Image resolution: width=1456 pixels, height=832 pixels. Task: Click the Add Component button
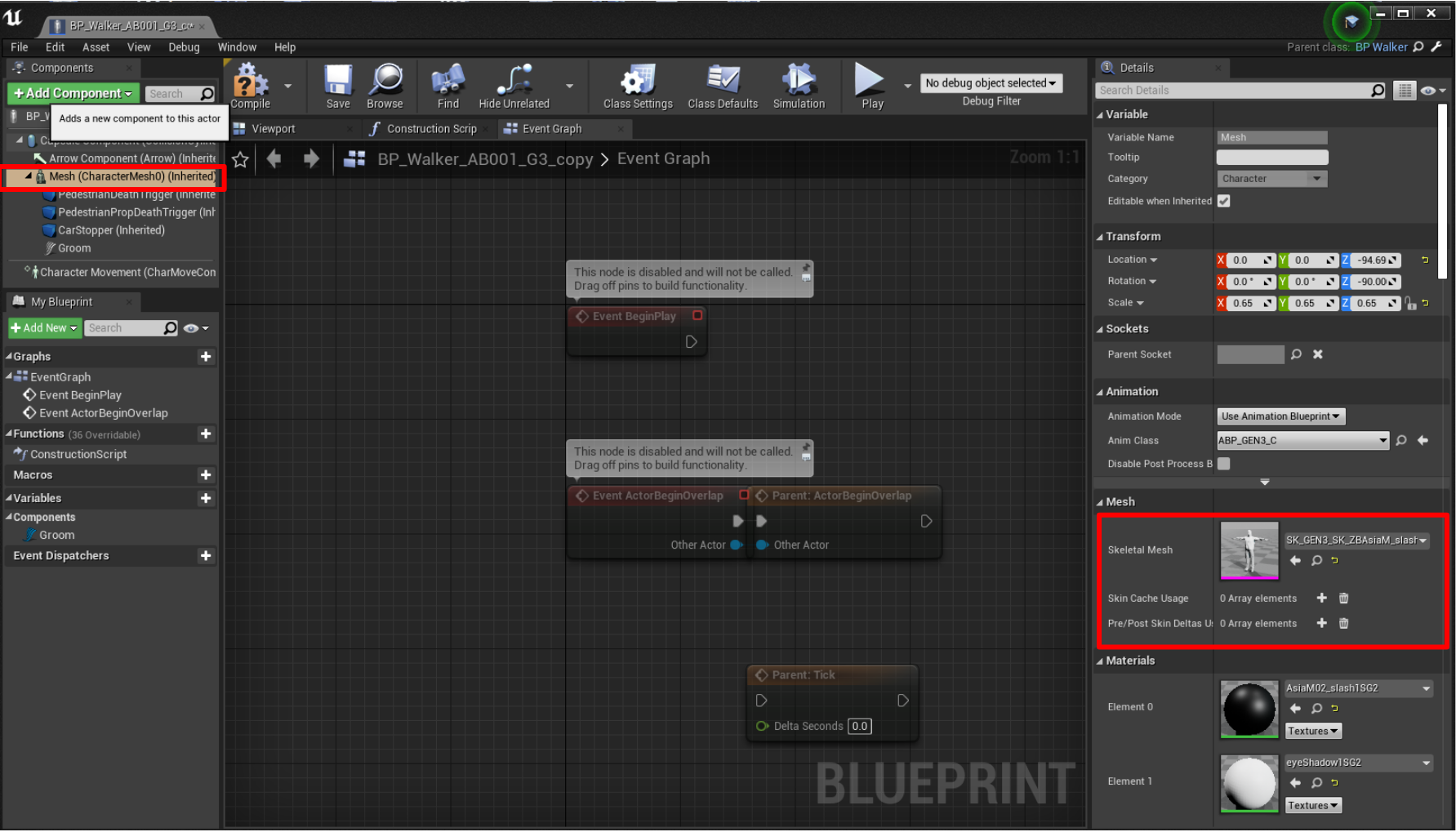73,93
